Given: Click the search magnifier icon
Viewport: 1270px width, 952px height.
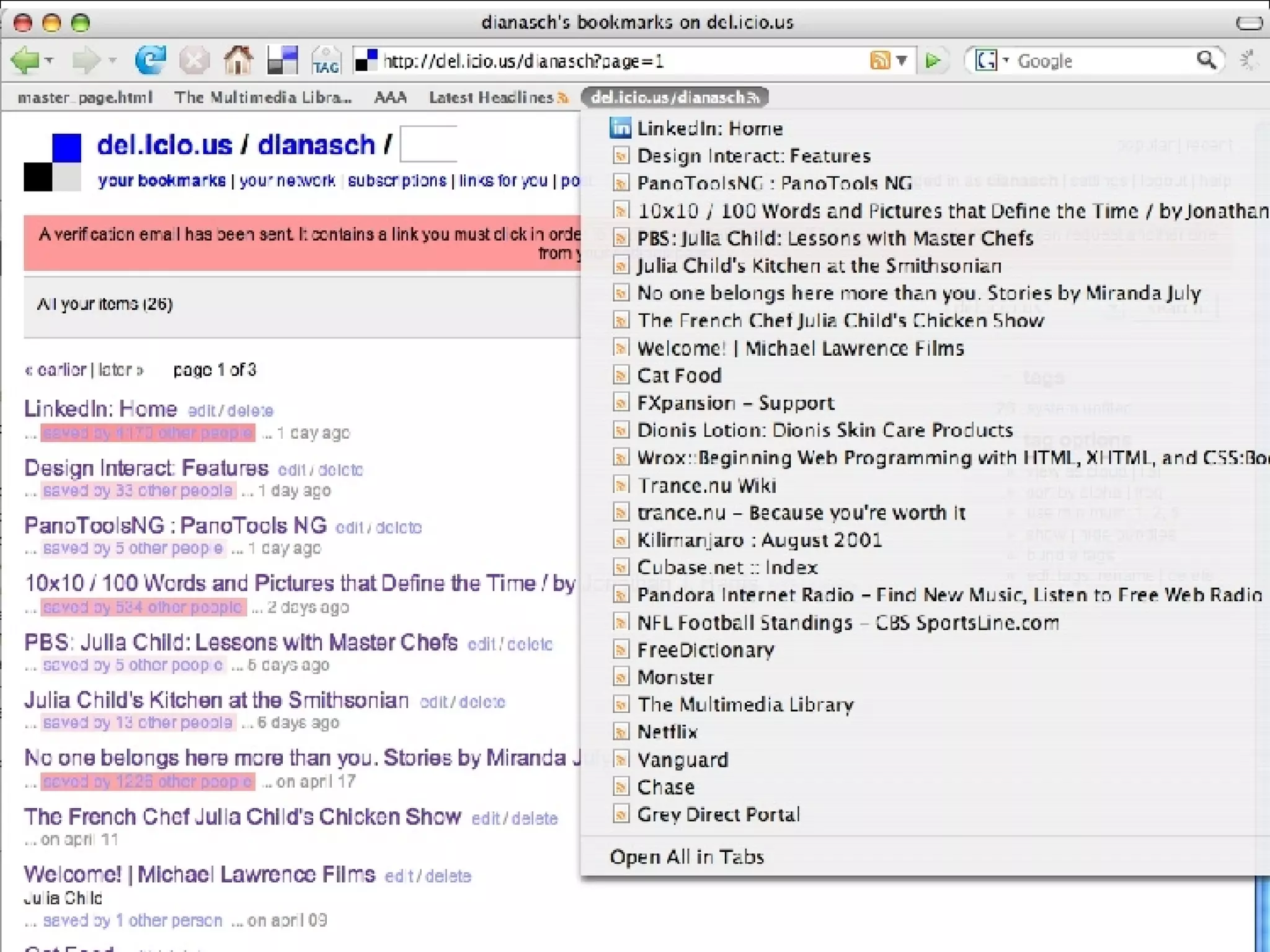Looking at the screenshot, I should 1206,60.
